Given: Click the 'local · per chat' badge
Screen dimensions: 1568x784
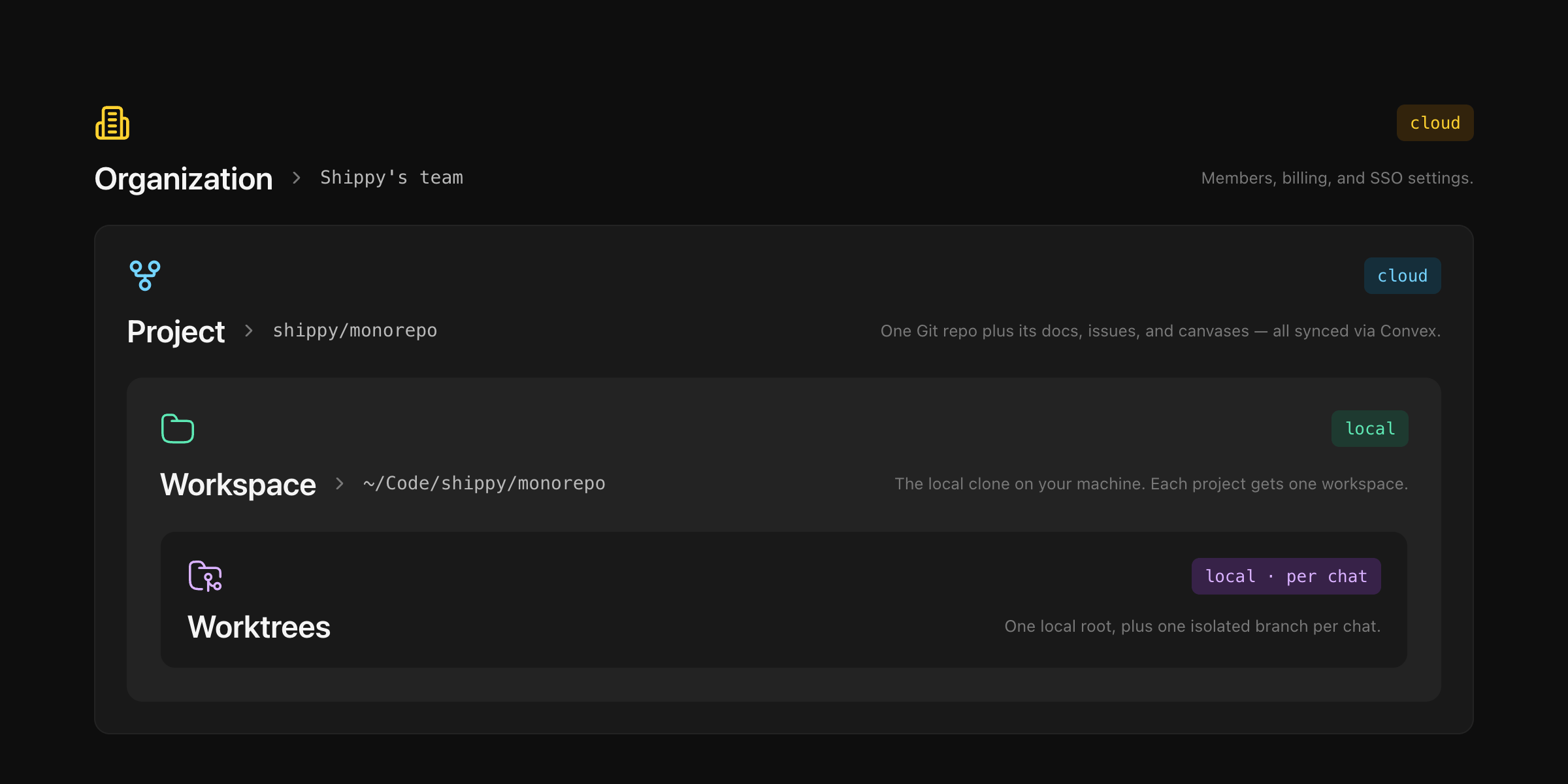Looking at the screenshot, I should click(1286, 576).
